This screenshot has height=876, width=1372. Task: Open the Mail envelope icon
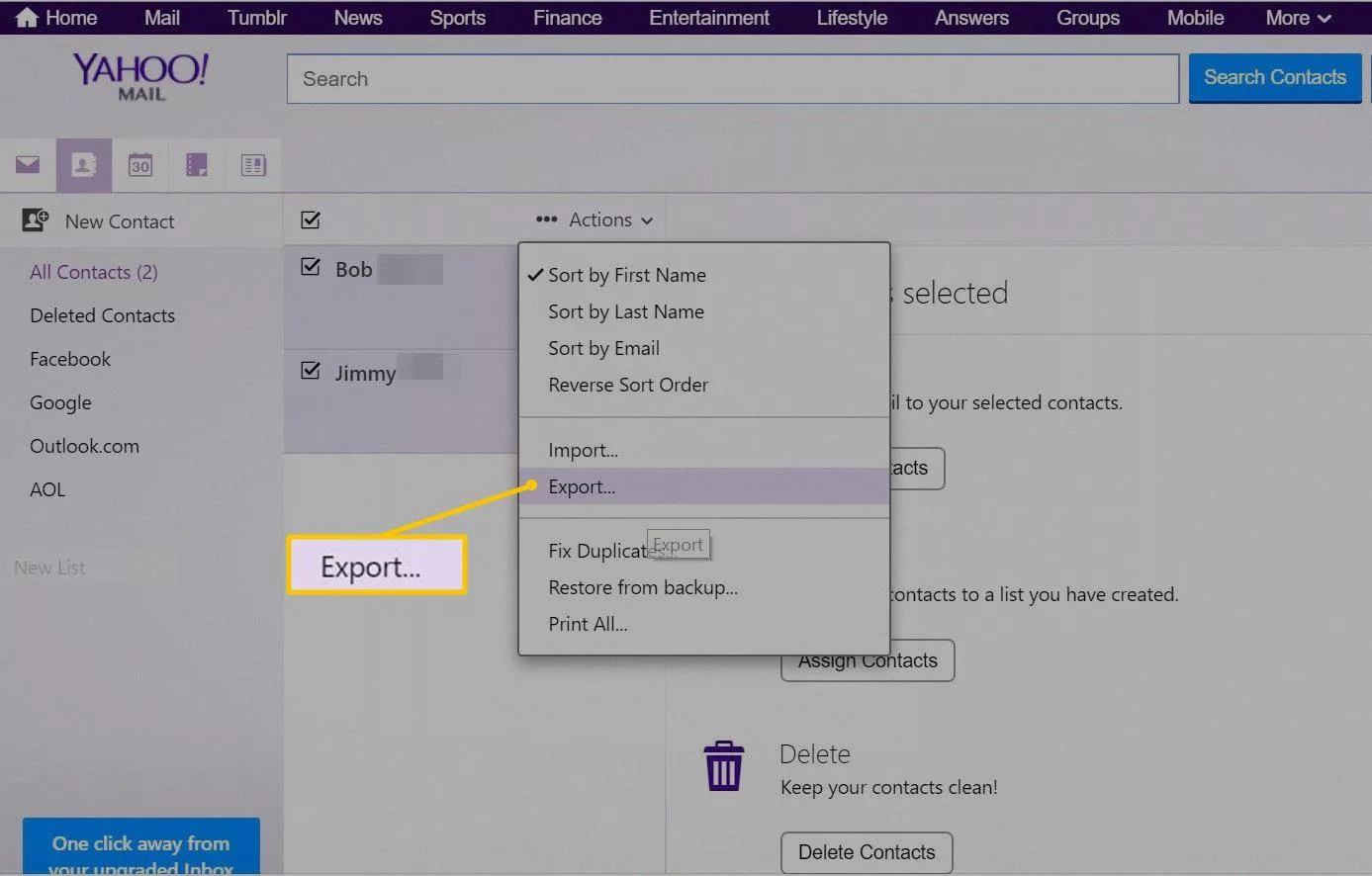pos(28,165)
